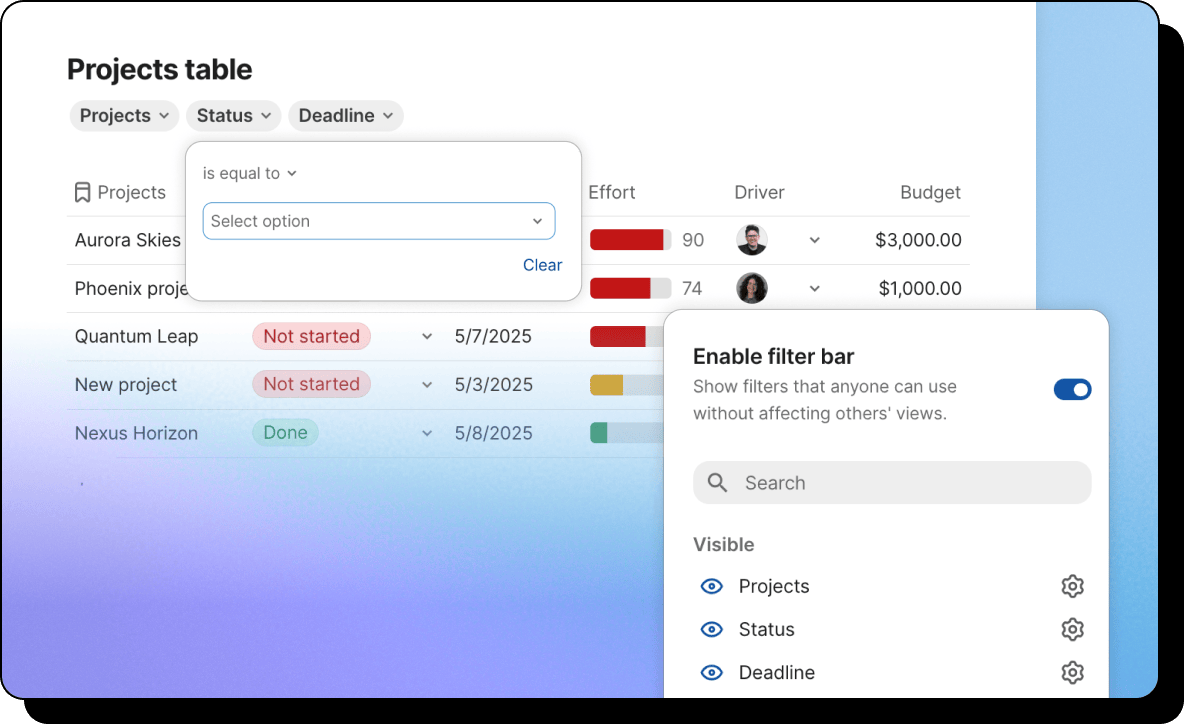Click the bookmark icon beside Projects column header
The image size is (1184, 724).
[82, 193]
